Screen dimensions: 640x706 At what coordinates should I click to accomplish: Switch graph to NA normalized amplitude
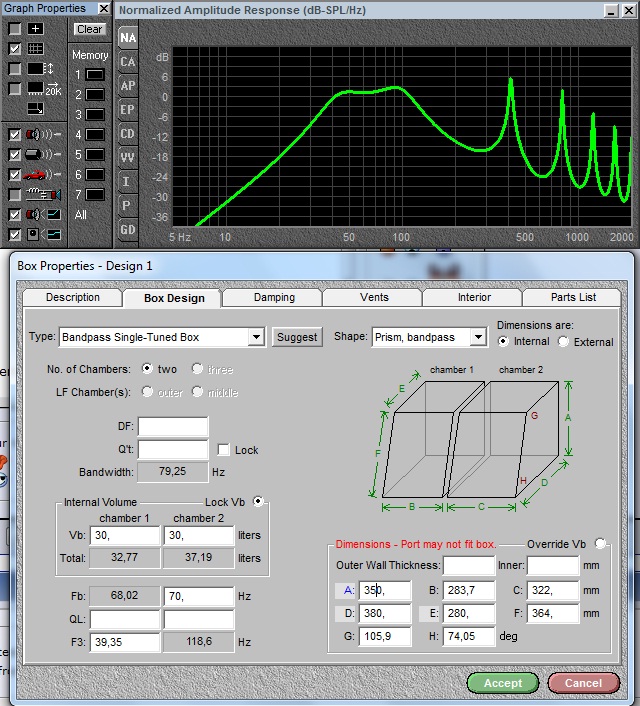[x=128, y=38]
